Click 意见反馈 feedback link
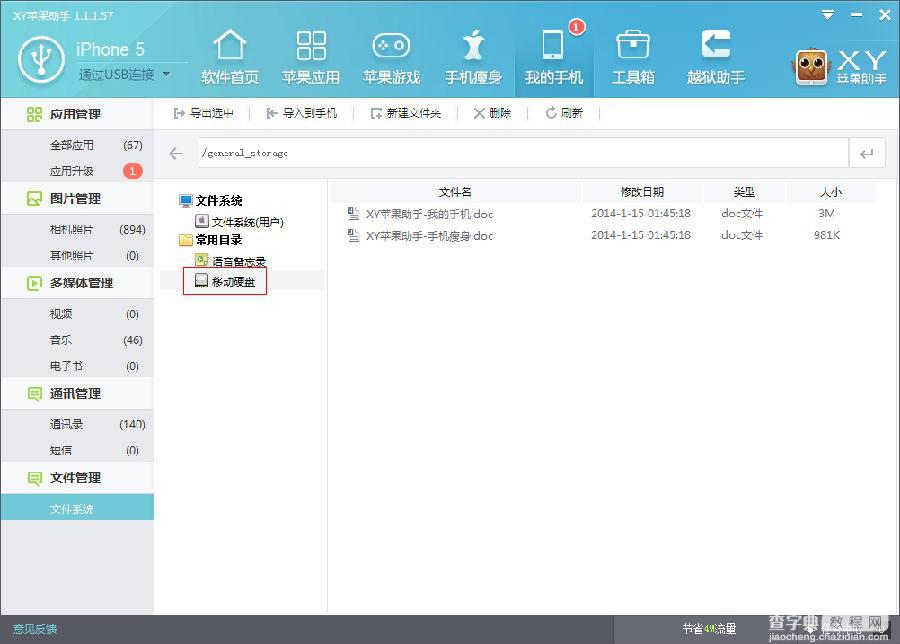900x644 pixels. point(35,629)
